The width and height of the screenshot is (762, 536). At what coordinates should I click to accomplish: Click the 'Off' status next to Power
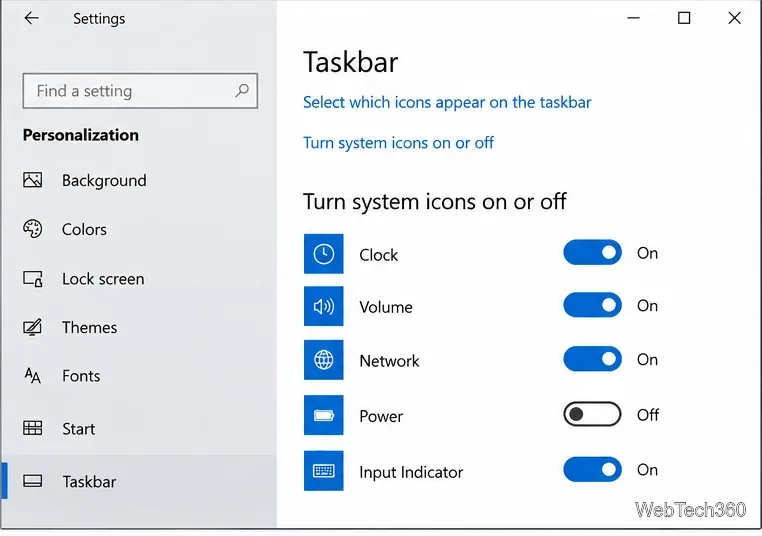coord(648,415)
